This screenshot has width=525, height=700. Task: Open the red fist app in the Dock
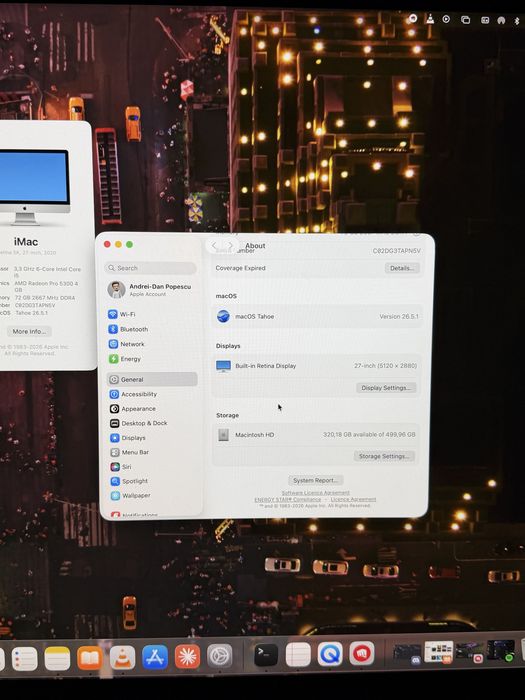(x=362, y=654)
